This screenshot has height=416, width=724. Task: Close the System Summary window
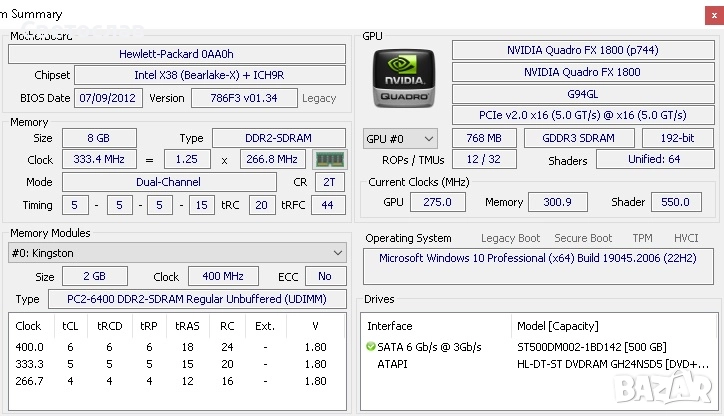(x=710, y=14)
